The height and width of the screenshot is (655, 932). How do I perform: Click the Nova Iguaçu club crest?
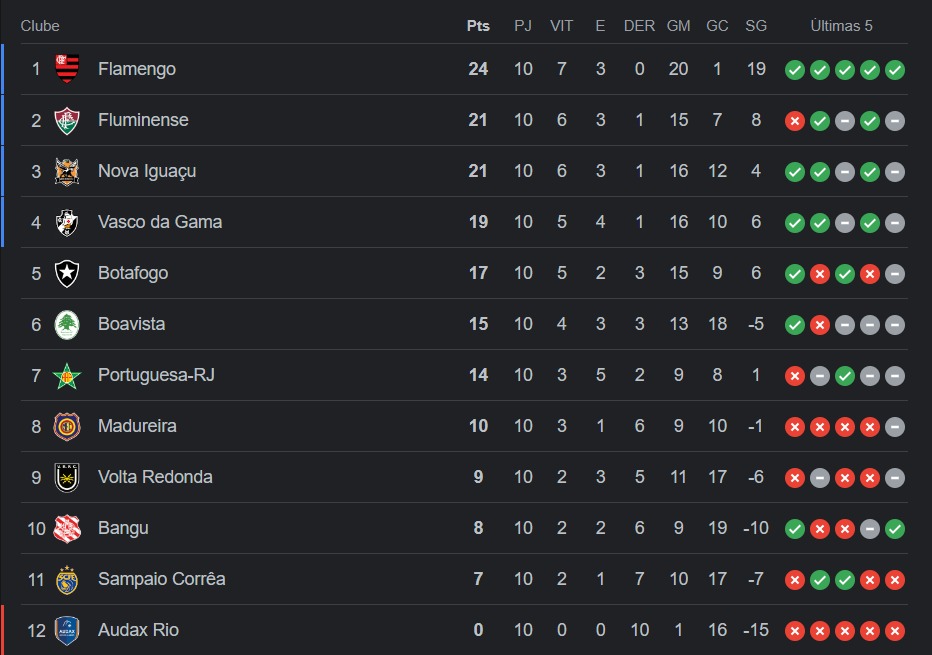[x=67, y=171]
